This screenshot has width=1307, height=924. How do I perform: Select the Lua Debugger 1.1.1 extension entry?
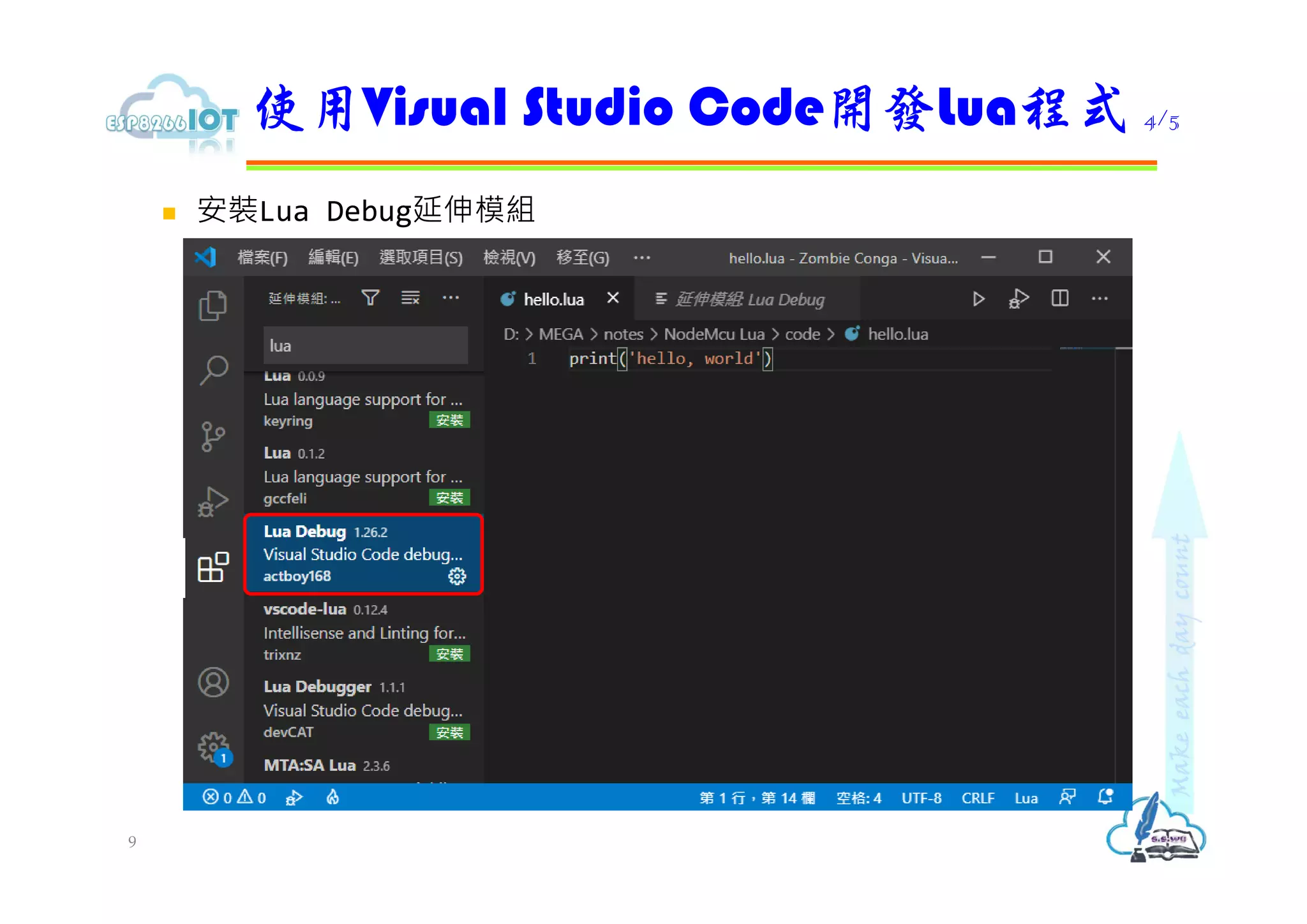(x=364, y=710)
